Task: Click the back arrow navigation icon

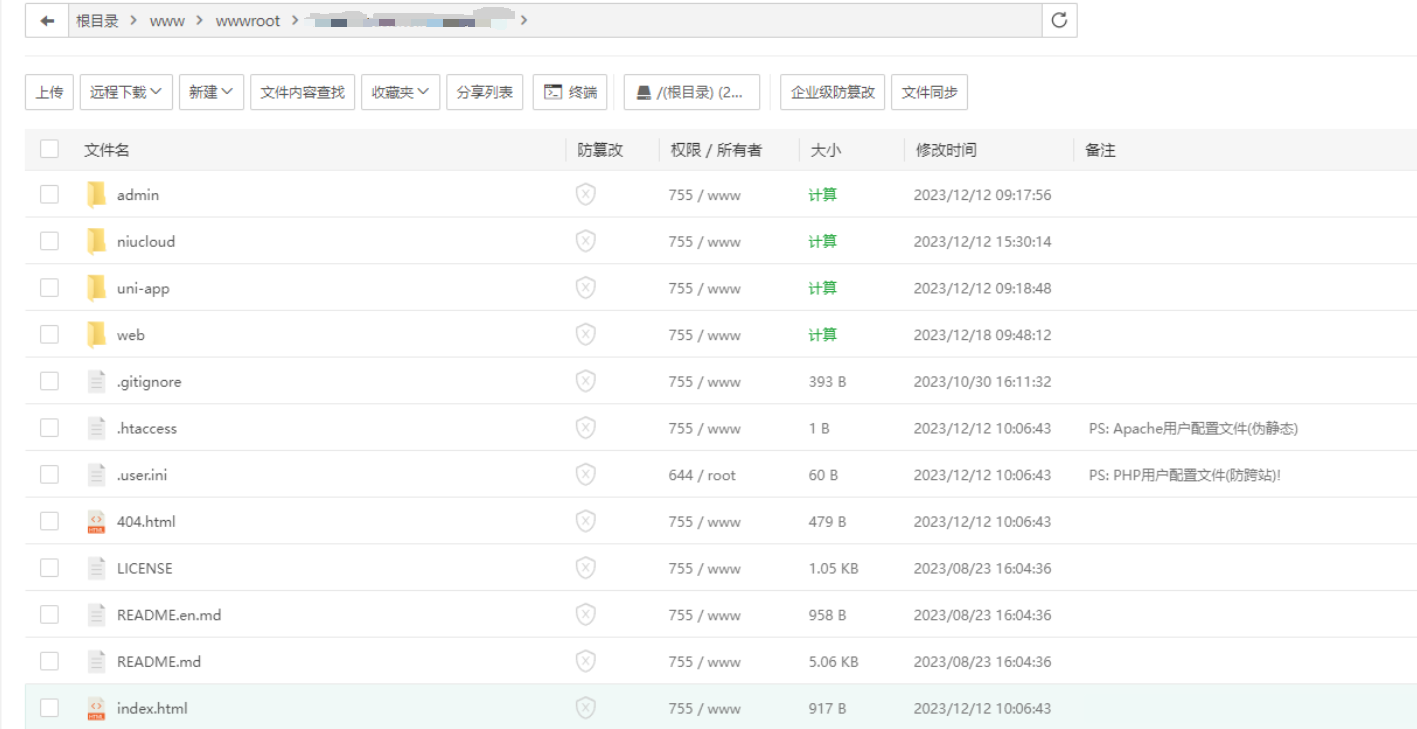Action: 47,21
